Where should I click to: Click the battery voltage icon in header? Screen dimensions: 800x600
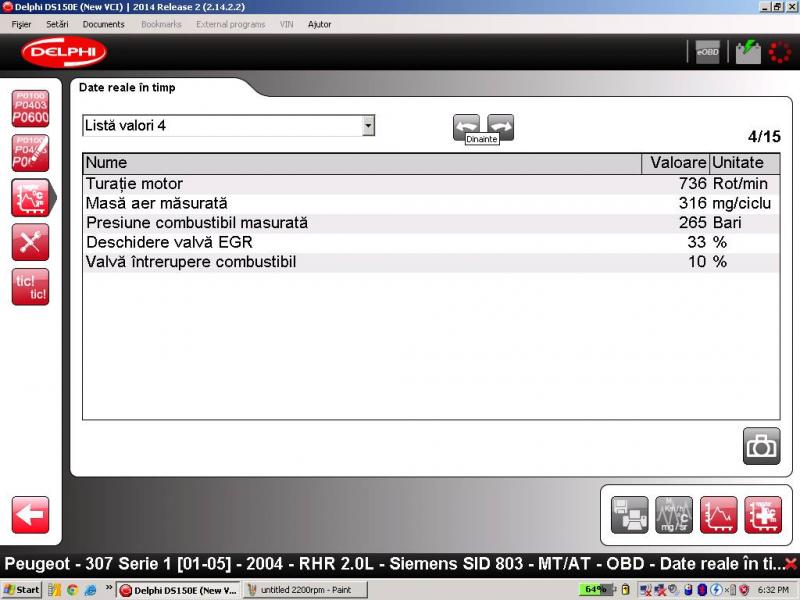[748, 52]
